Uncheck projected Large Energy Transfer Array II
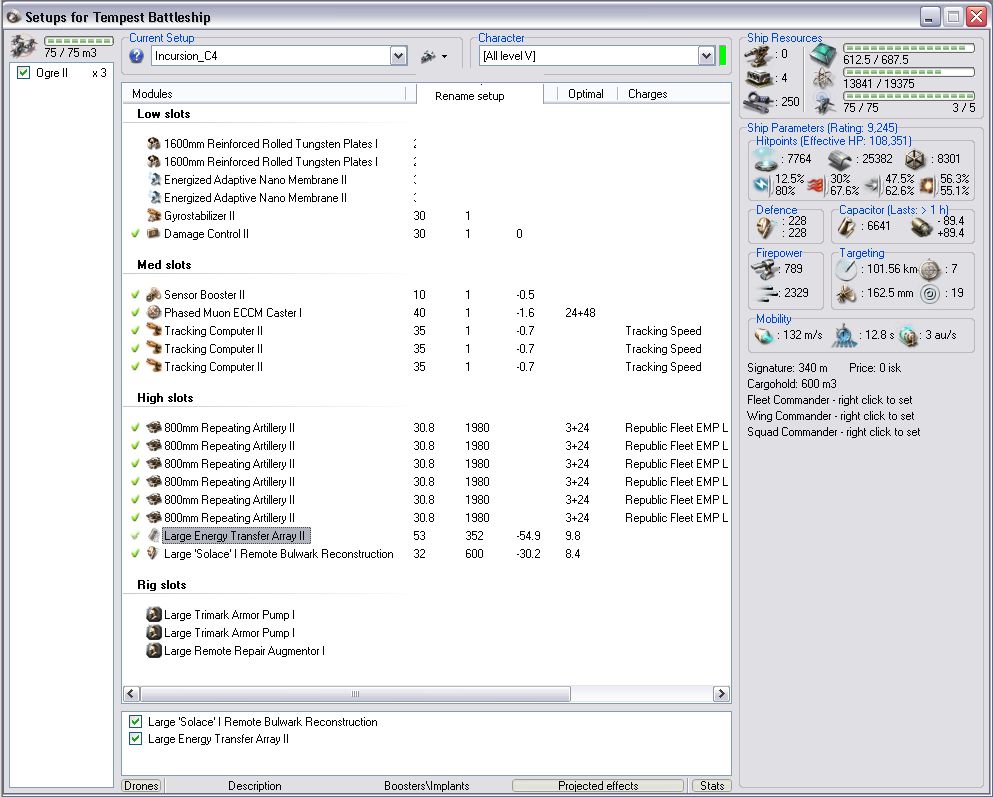 (x=136, y=739)
